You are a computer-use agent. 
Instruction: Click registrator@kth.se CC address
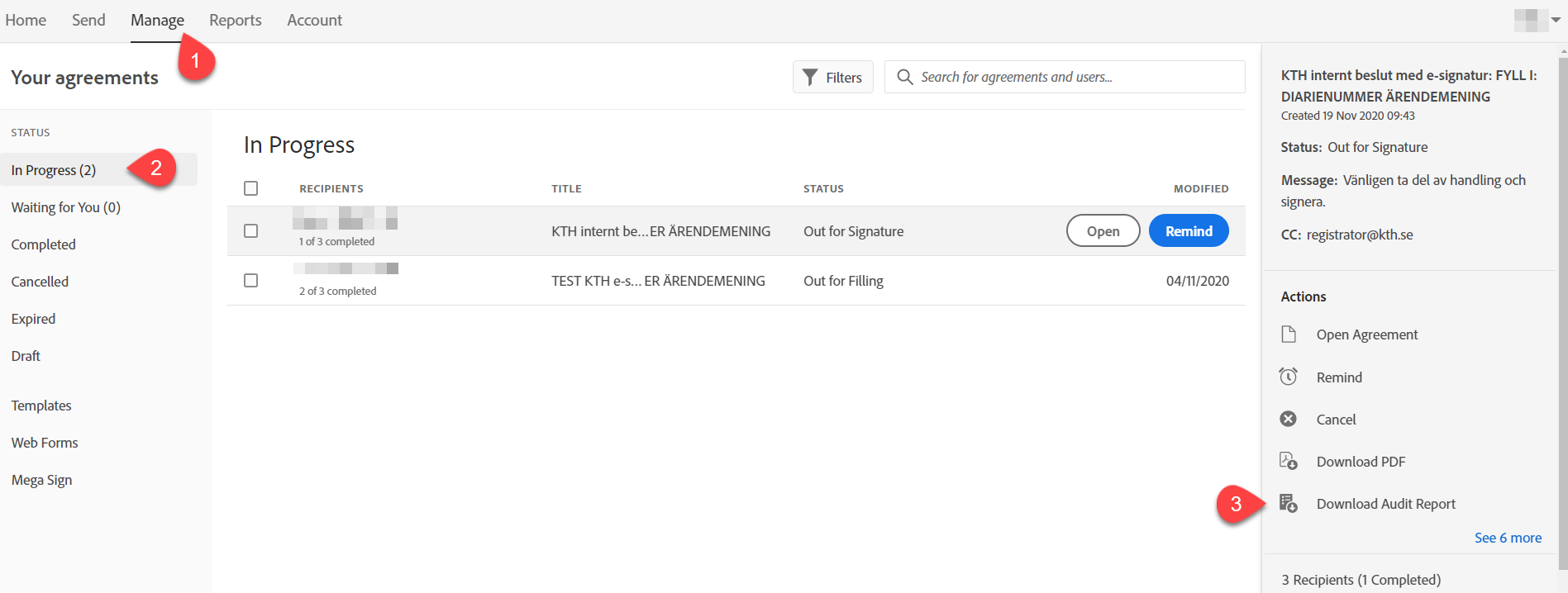pyautogui.click(x=1360, y=235)
